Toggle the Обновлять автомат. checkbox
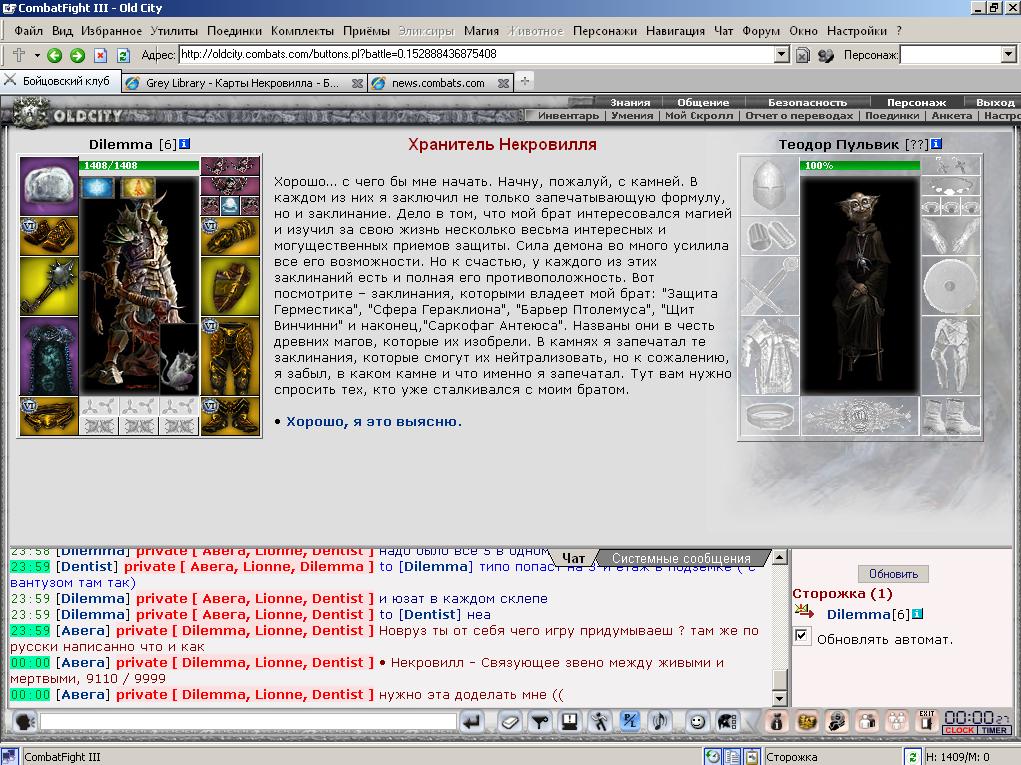 (802, 636)
